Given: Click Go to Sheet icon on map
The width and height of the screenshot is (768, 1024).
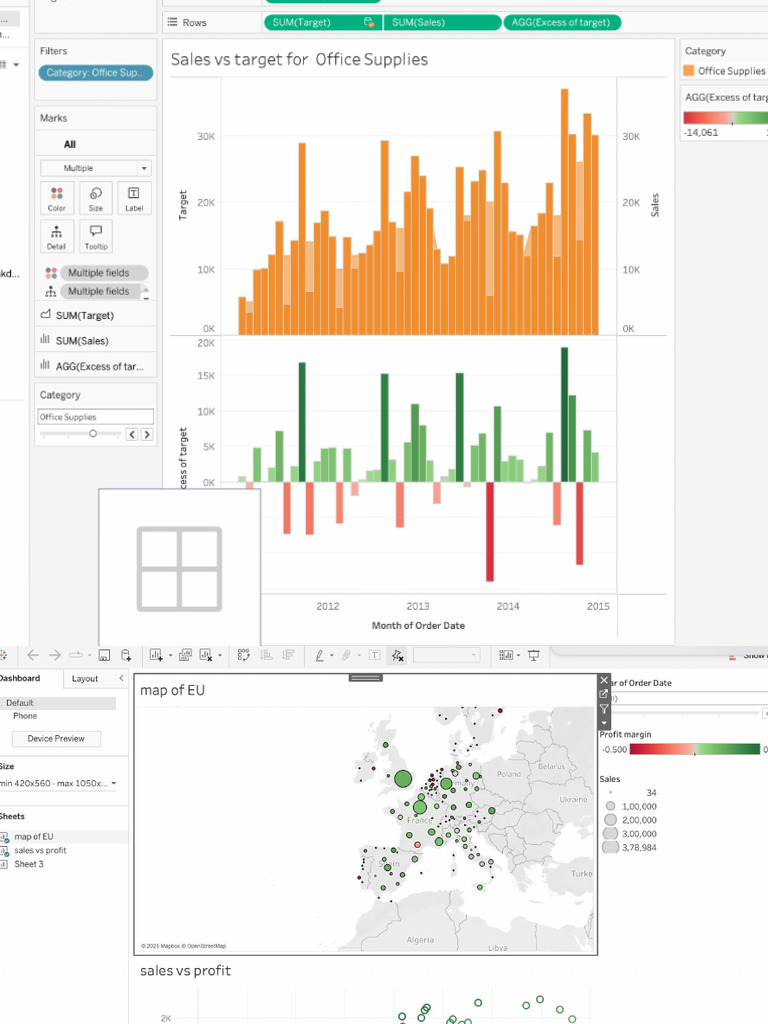Looking at the screenshot, I should pyautogui.click(x=604, y=694).
